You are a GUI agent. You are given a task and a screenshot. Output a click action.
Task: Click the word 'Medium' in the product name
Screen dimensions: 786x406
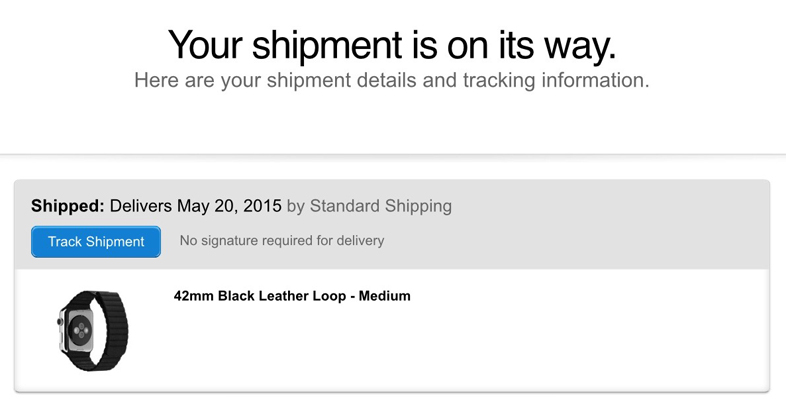[384, 296]
